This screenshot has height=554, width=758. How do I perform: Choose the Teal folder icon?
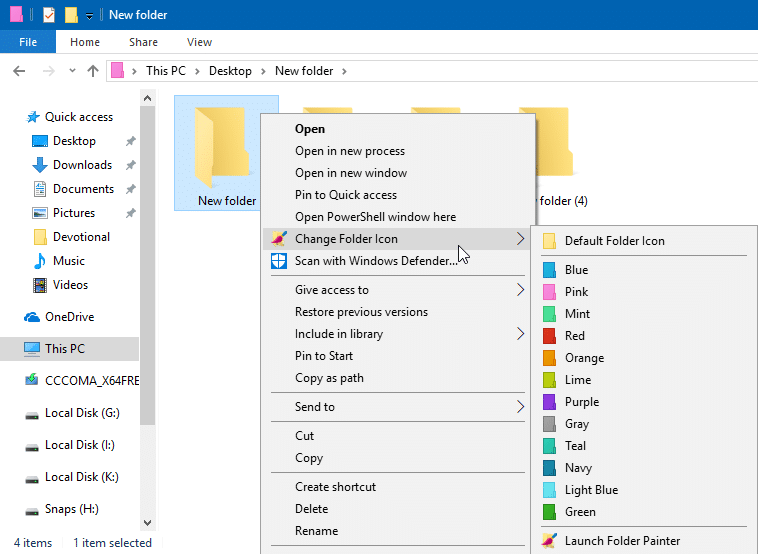click(644, 446)
